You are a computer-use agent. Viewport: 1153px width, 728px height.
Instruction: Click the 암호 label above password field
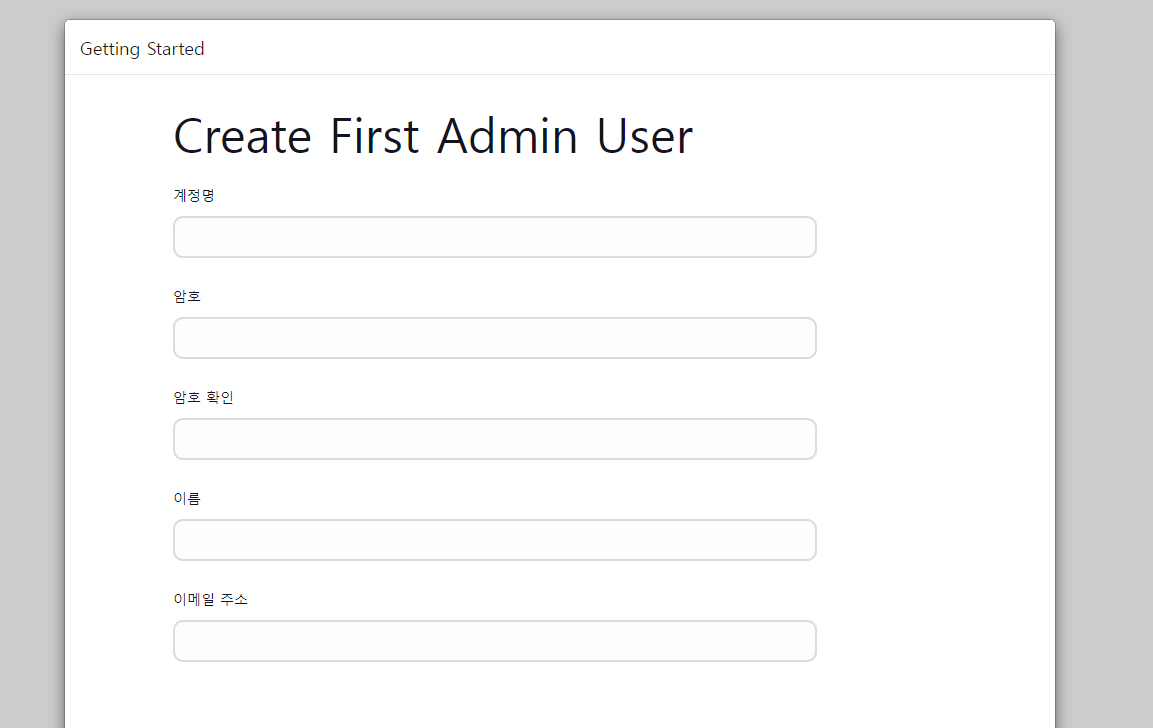[187, 296]
